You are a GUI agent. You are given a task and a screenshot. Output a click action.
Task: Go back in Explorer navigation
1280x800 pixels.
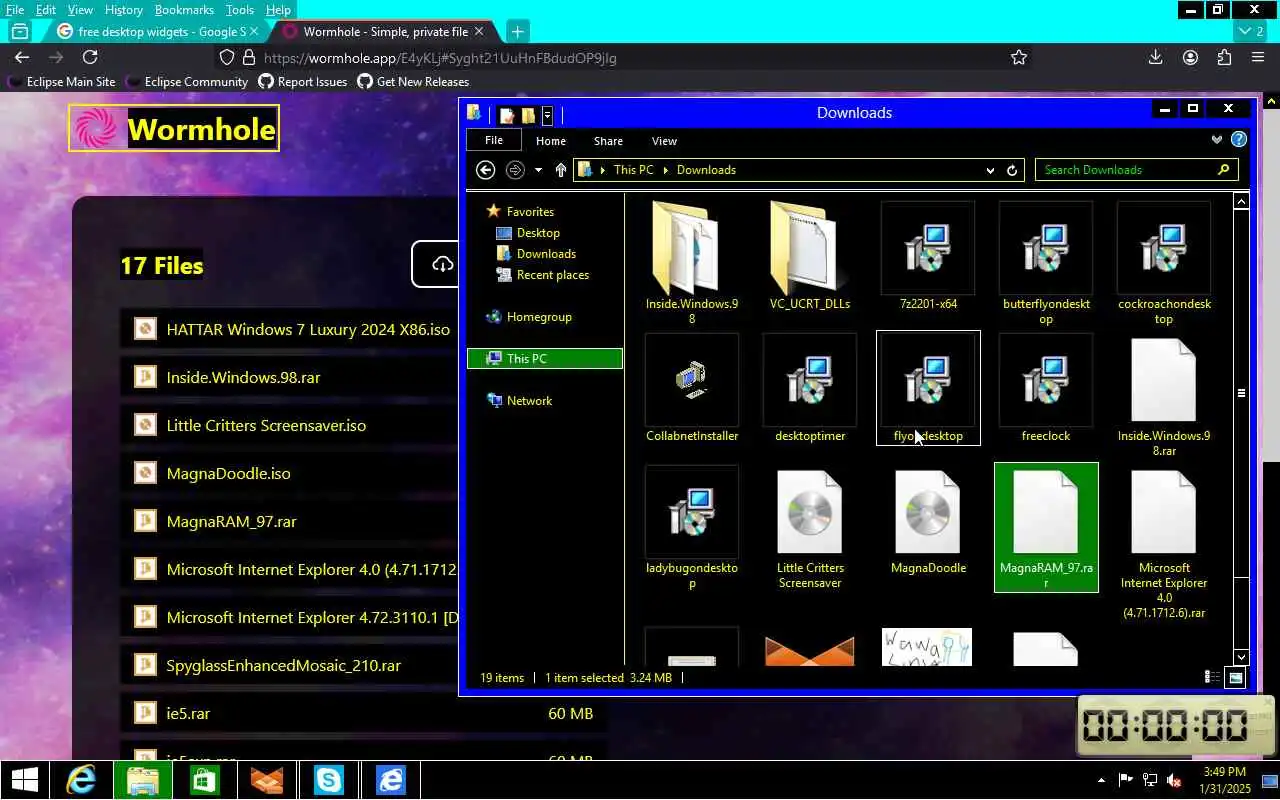tap(485, 170)
